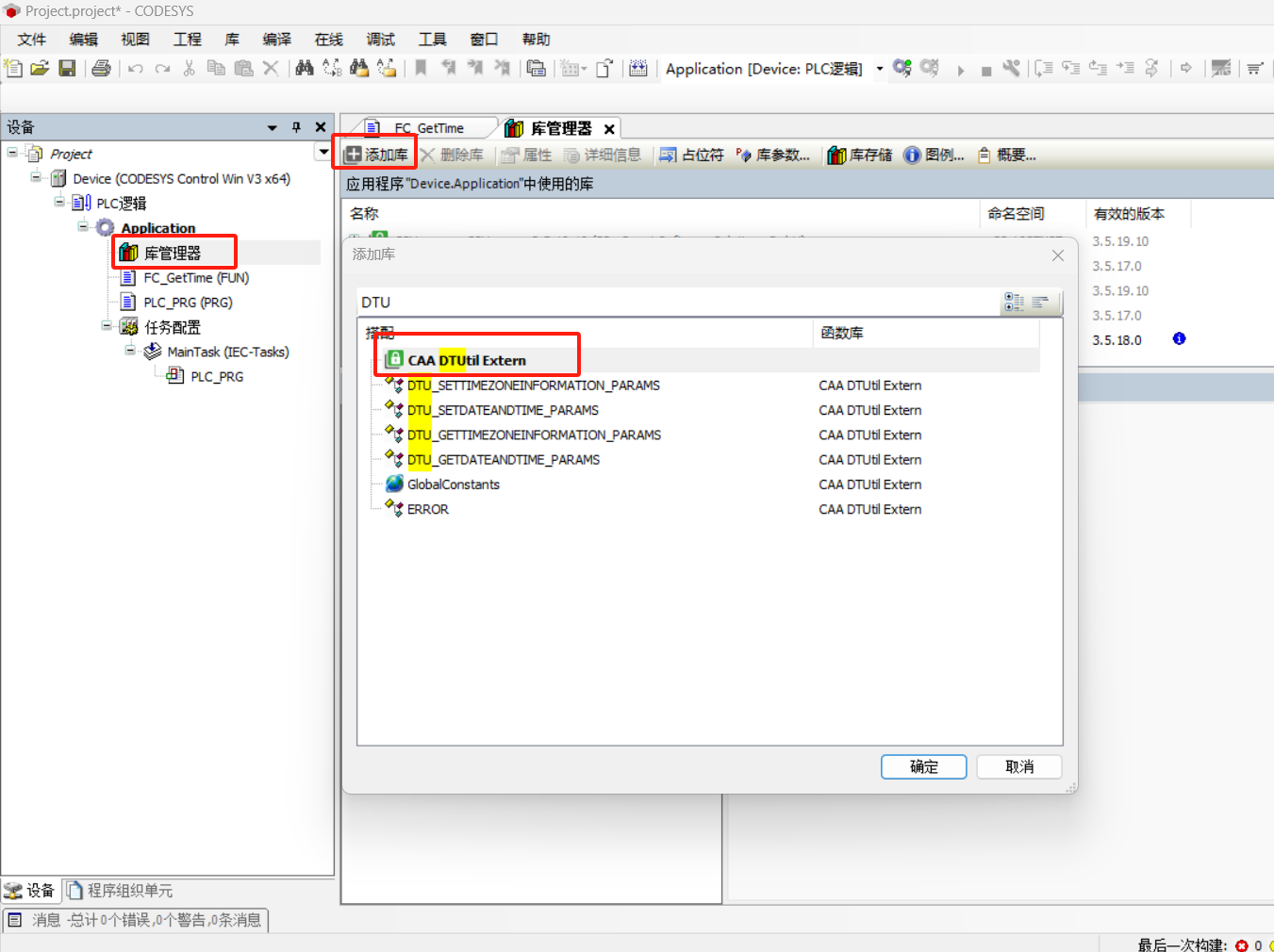Open the 编译 menu
Viewport: 1274px width, 952px height.
276,40
